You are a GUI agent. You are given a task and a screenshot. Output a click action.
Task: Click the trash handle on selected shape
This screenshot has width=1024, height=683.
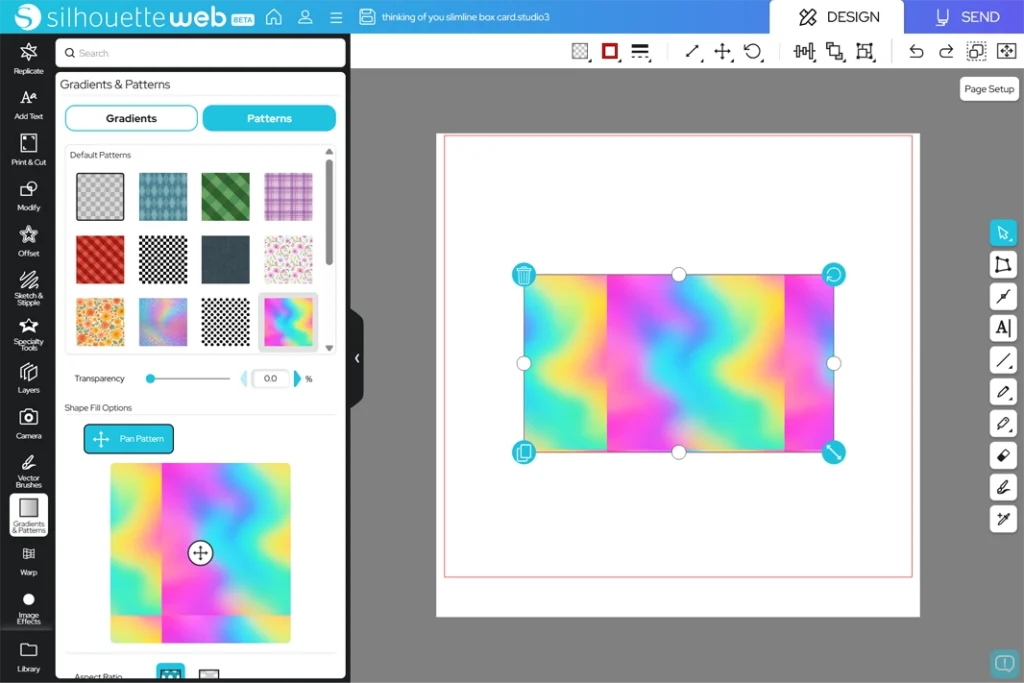click(524, 275)
